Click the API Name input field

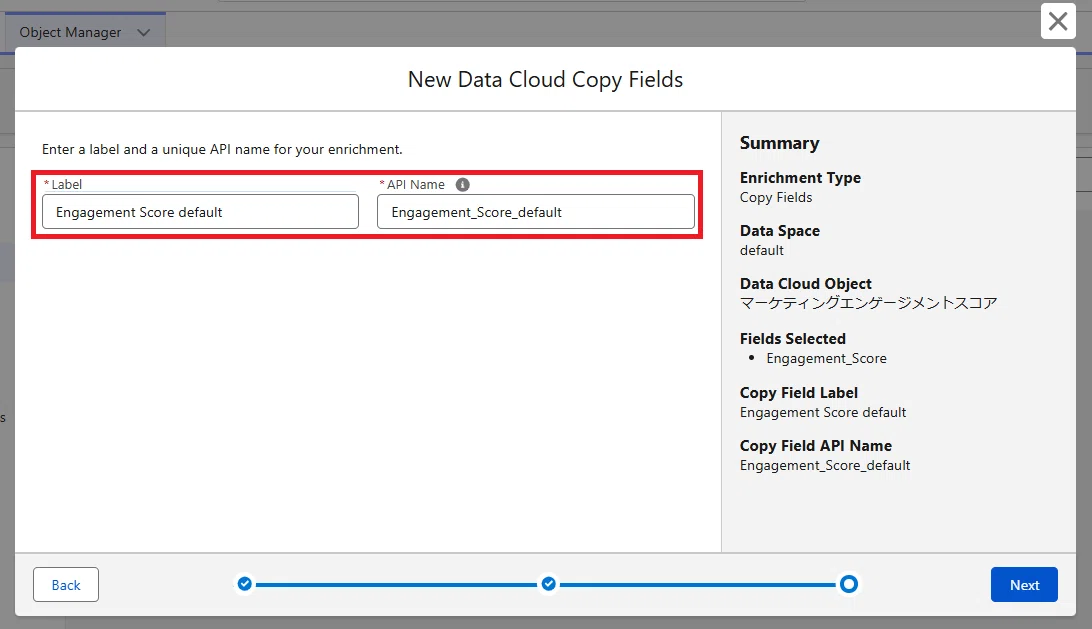(x=536, y=212)
